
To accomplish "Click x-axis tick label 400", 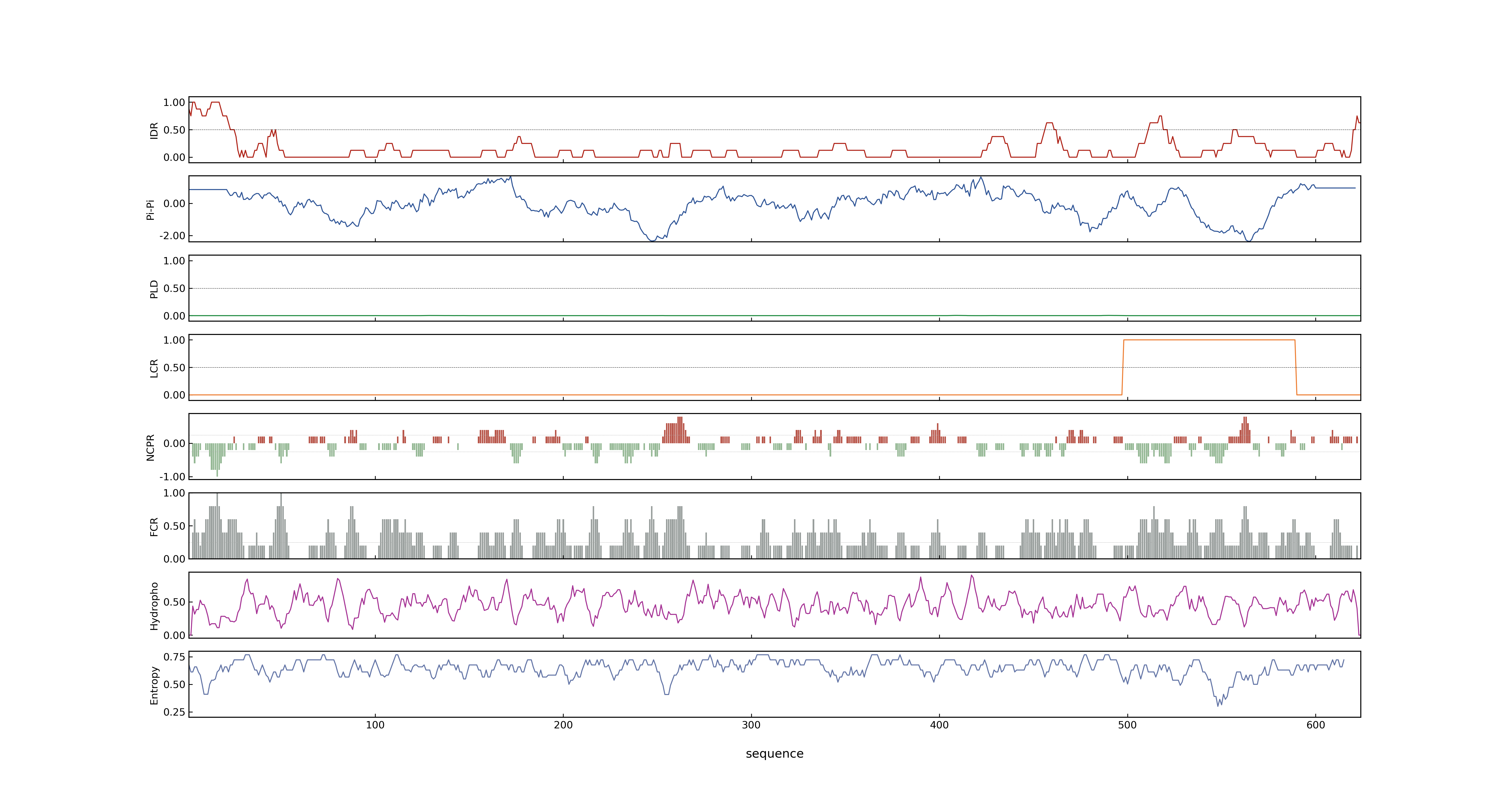I will [939, 725].
